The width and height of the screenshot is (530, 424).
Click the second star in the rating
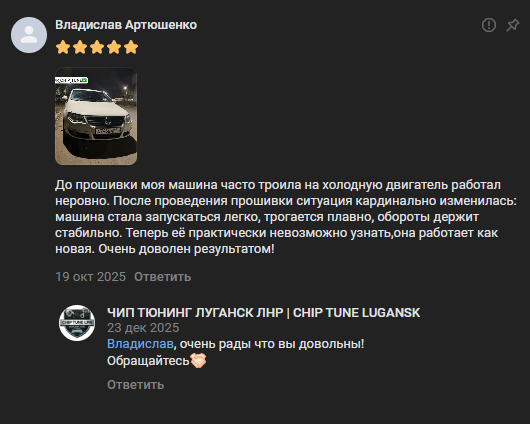80,47
